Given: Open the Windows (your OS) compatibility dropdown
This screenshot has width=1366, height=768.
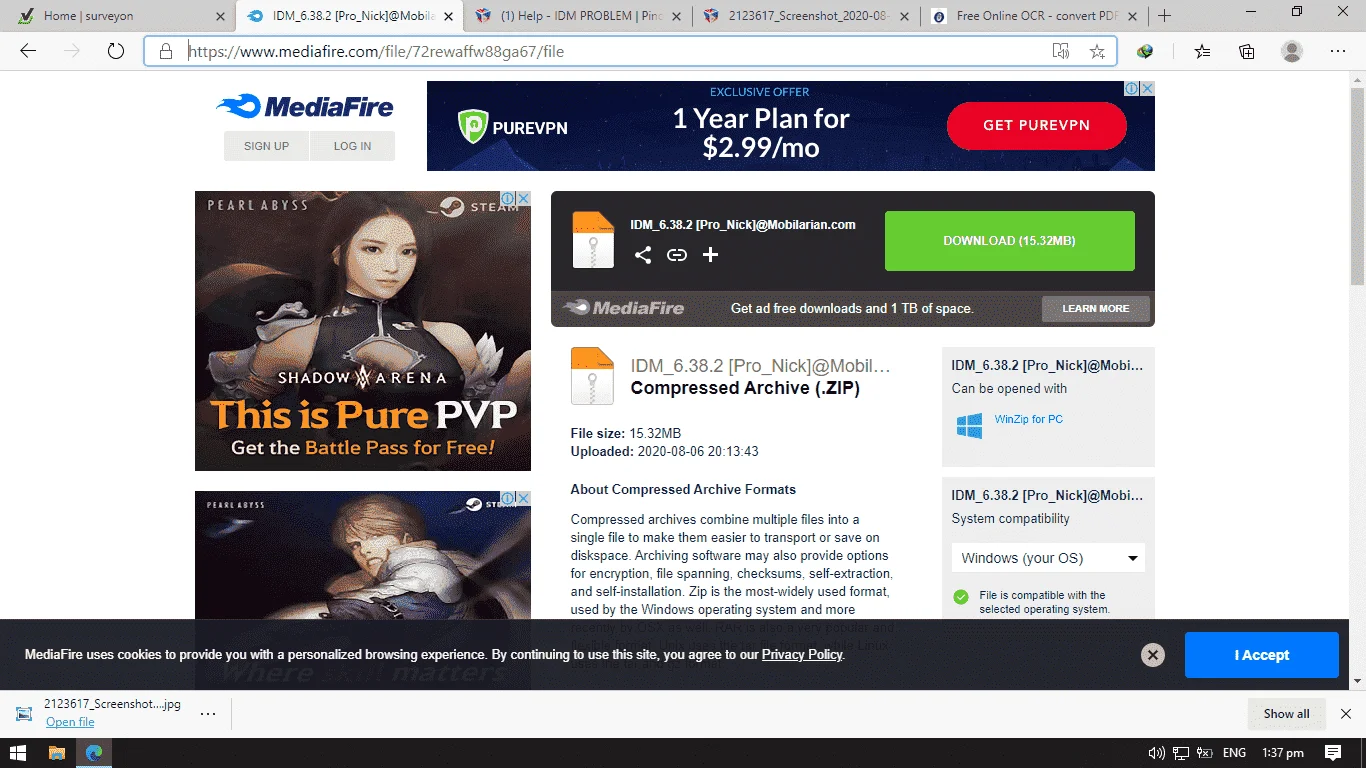Looking at the screenshot, I should [x=1048, y=558].
